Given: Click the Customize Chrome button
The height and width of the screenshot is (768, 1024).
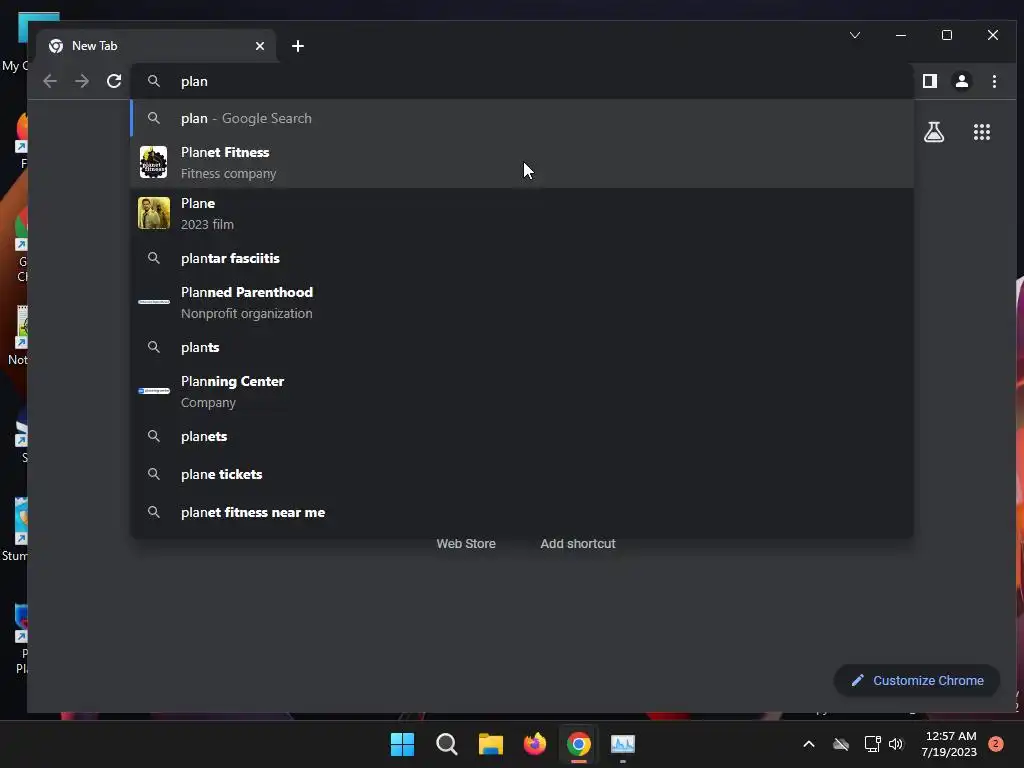Looking at the screenshot, I should (917, 680).
